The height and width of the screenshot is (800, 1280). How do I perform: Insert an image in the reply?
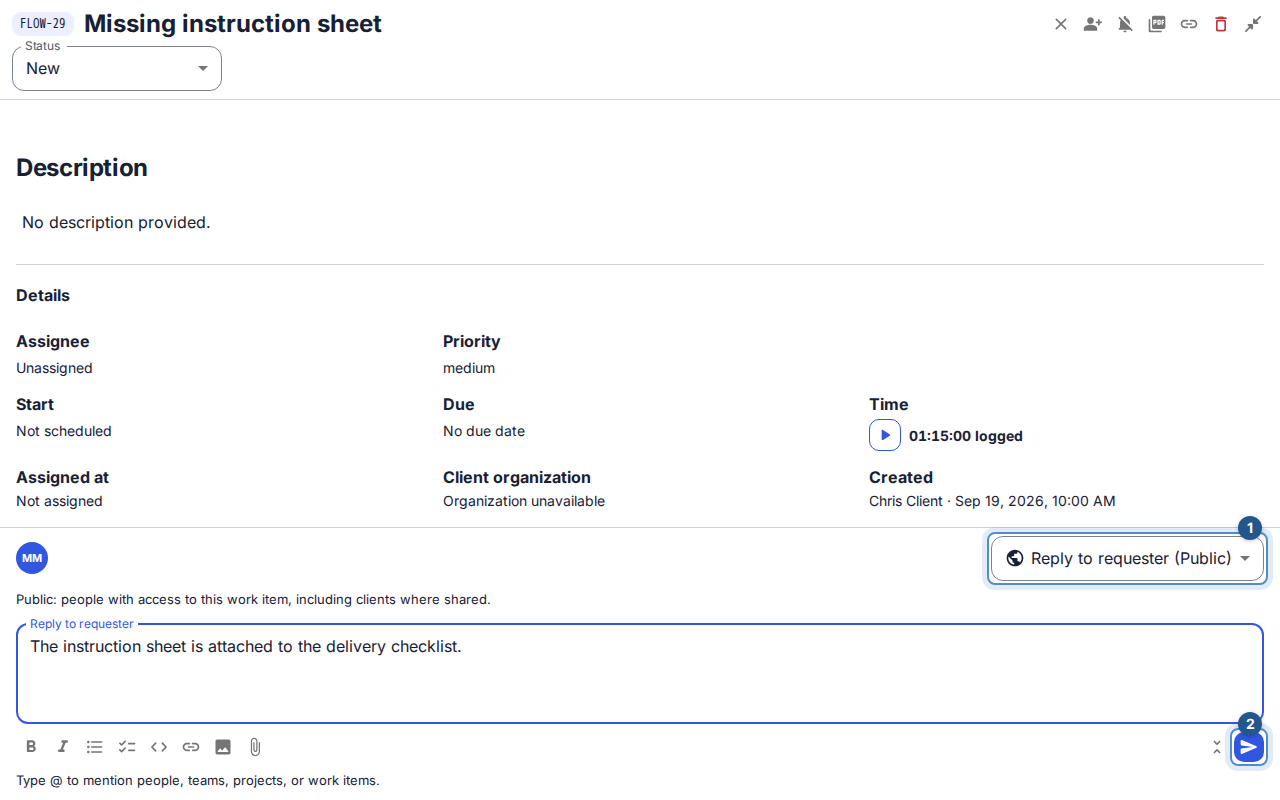point(223,746)
